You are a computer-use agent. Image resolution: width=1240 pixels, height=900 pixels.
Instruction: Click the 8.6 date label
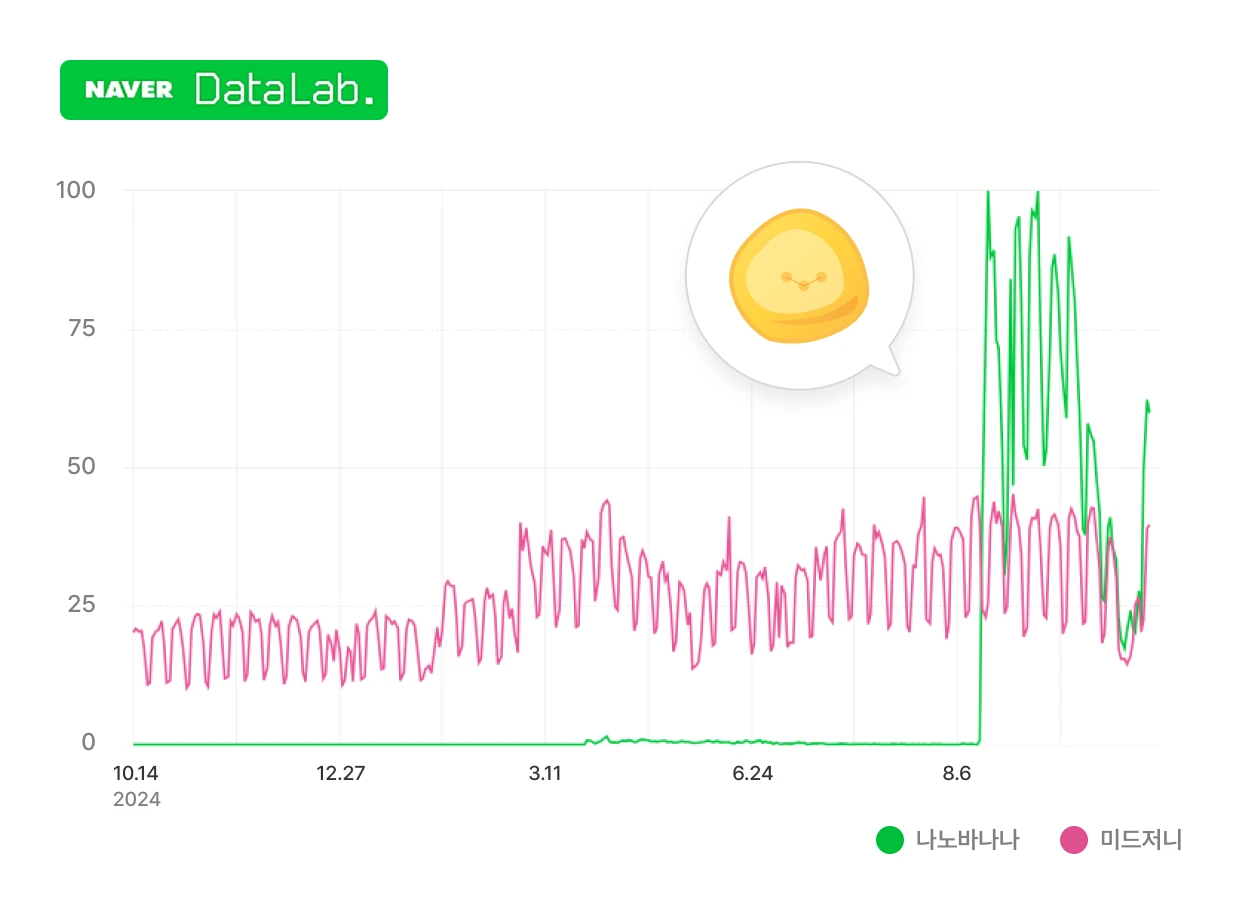[957, 774]
